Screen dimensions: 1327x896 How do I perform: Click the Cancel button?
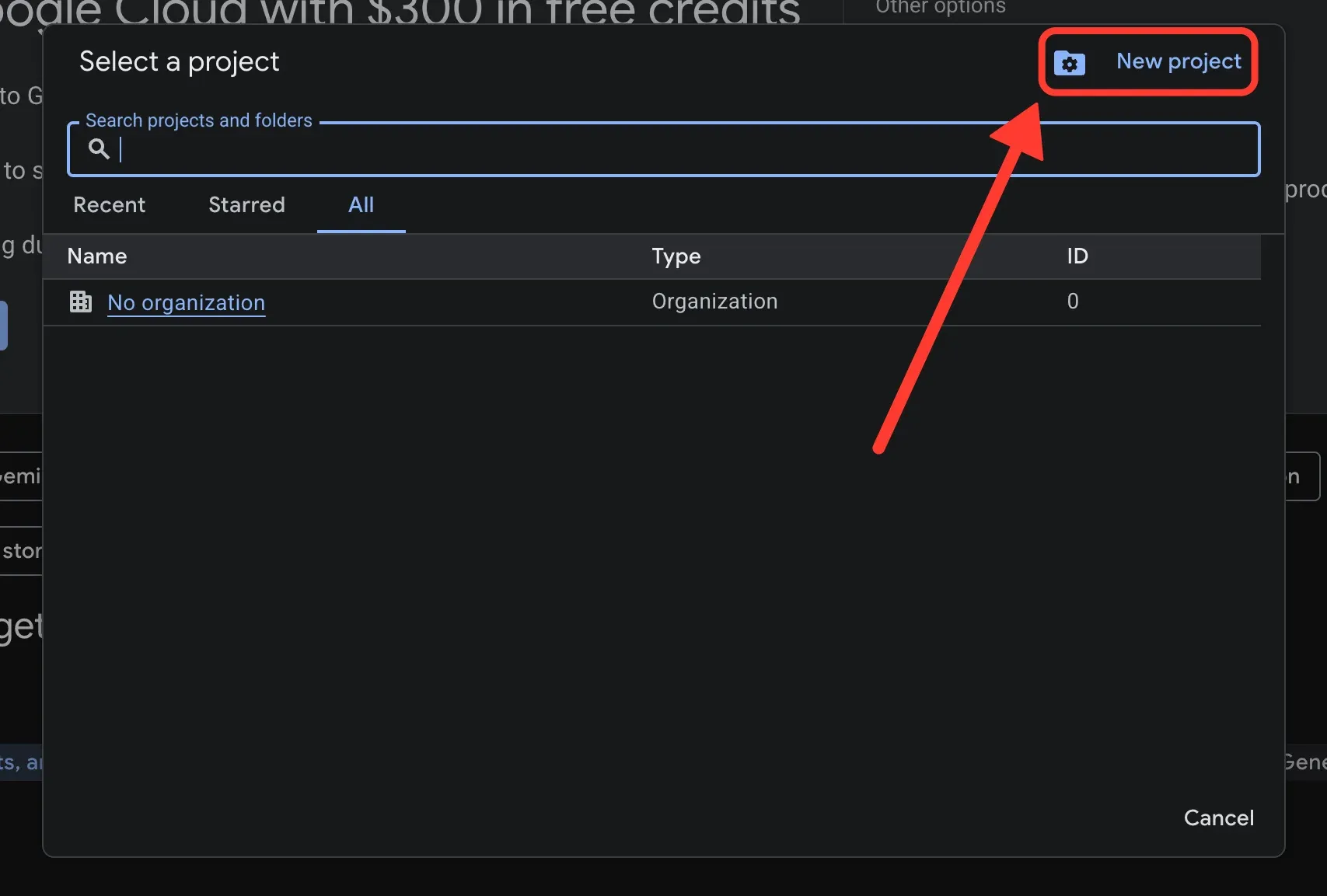pos(1218,818)
